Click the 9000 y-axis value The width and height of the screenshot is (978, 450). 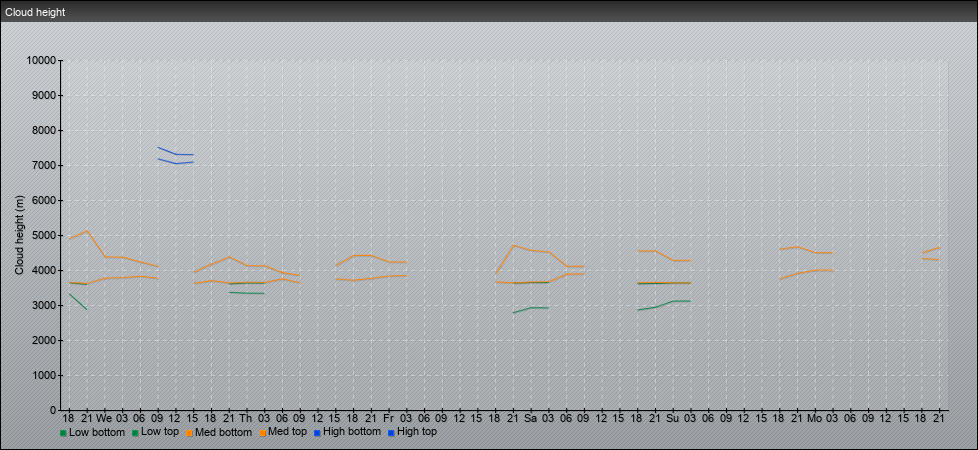tap(44, 95)
